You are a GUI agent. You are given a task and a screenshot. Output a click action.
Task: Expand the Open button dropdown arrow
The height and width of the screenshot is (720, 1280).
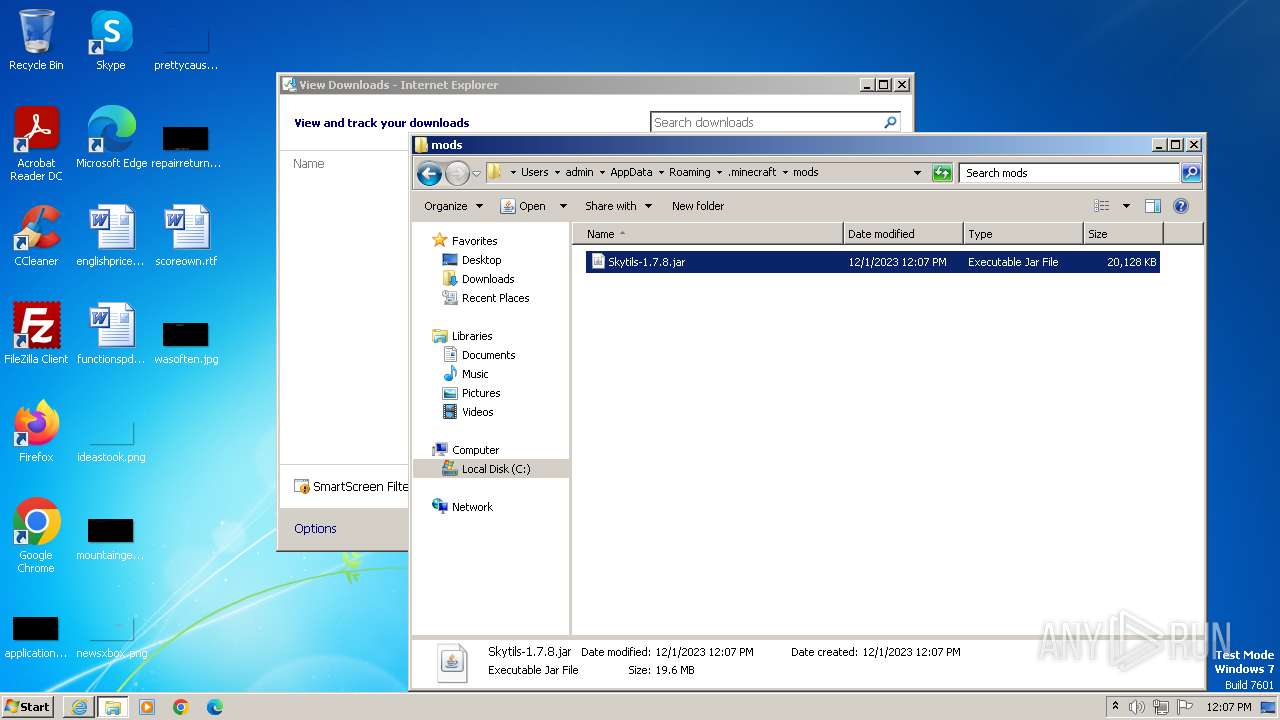(x=563, y=206)
